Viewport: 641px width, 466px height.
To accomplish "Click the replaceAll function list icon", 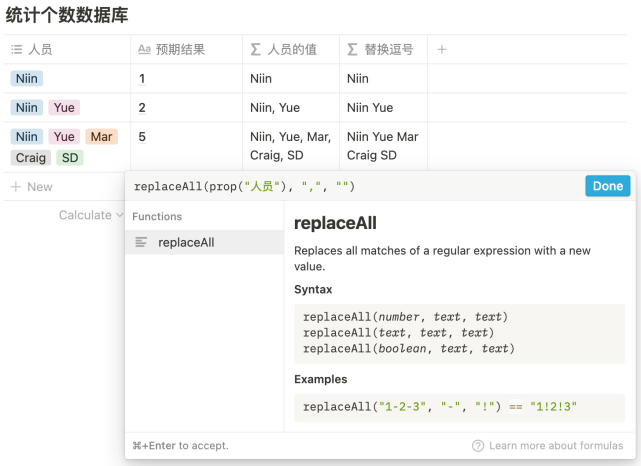I will [x=141, y=242].
